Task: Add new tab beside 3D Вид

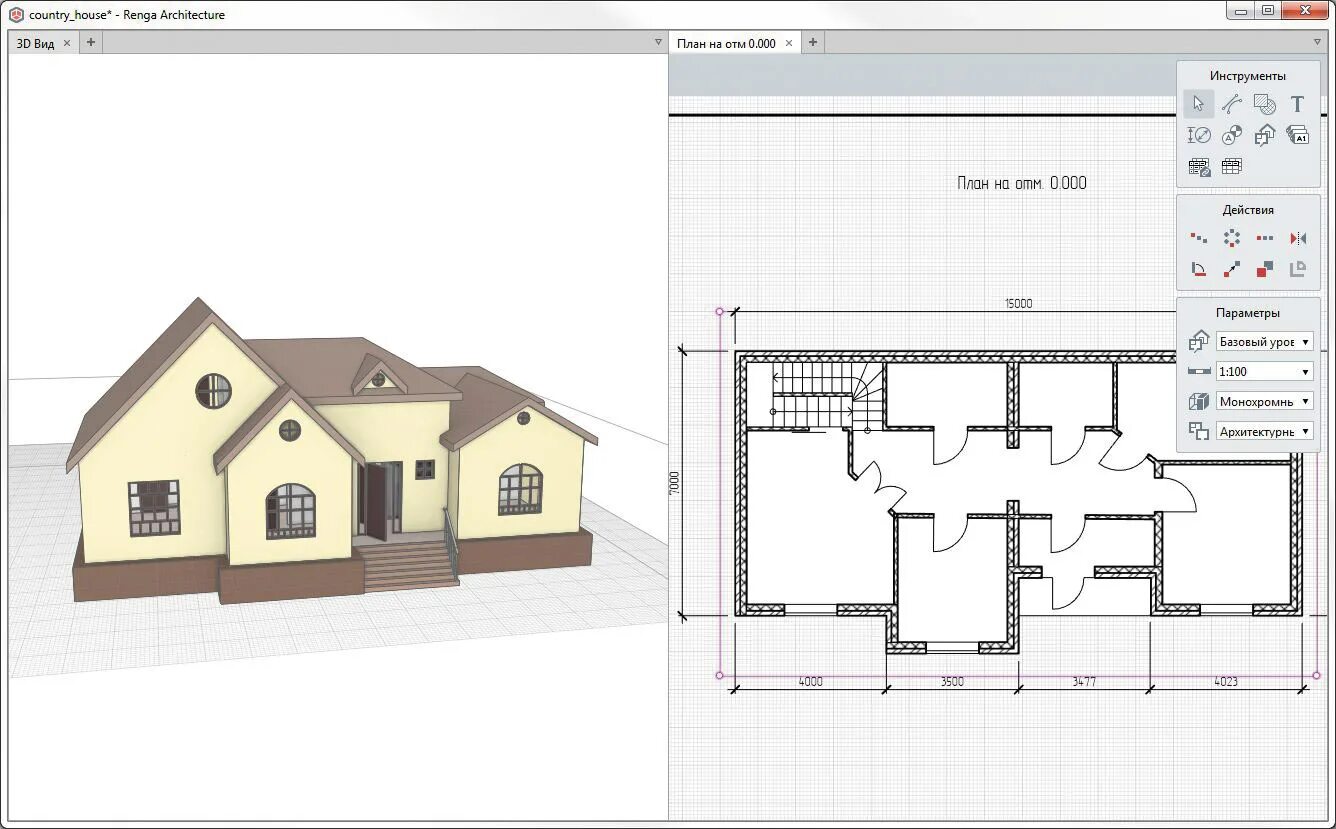Action: 90,42
